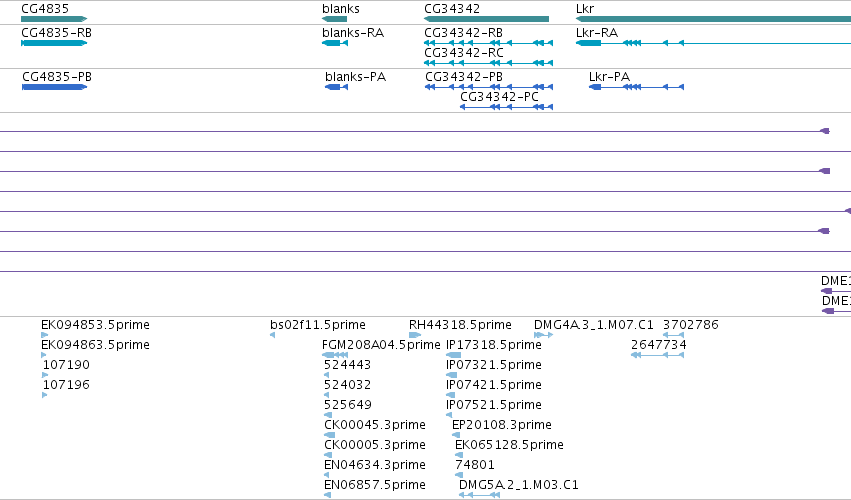
Task: Select feature 525649
Action: pos(348,405)
